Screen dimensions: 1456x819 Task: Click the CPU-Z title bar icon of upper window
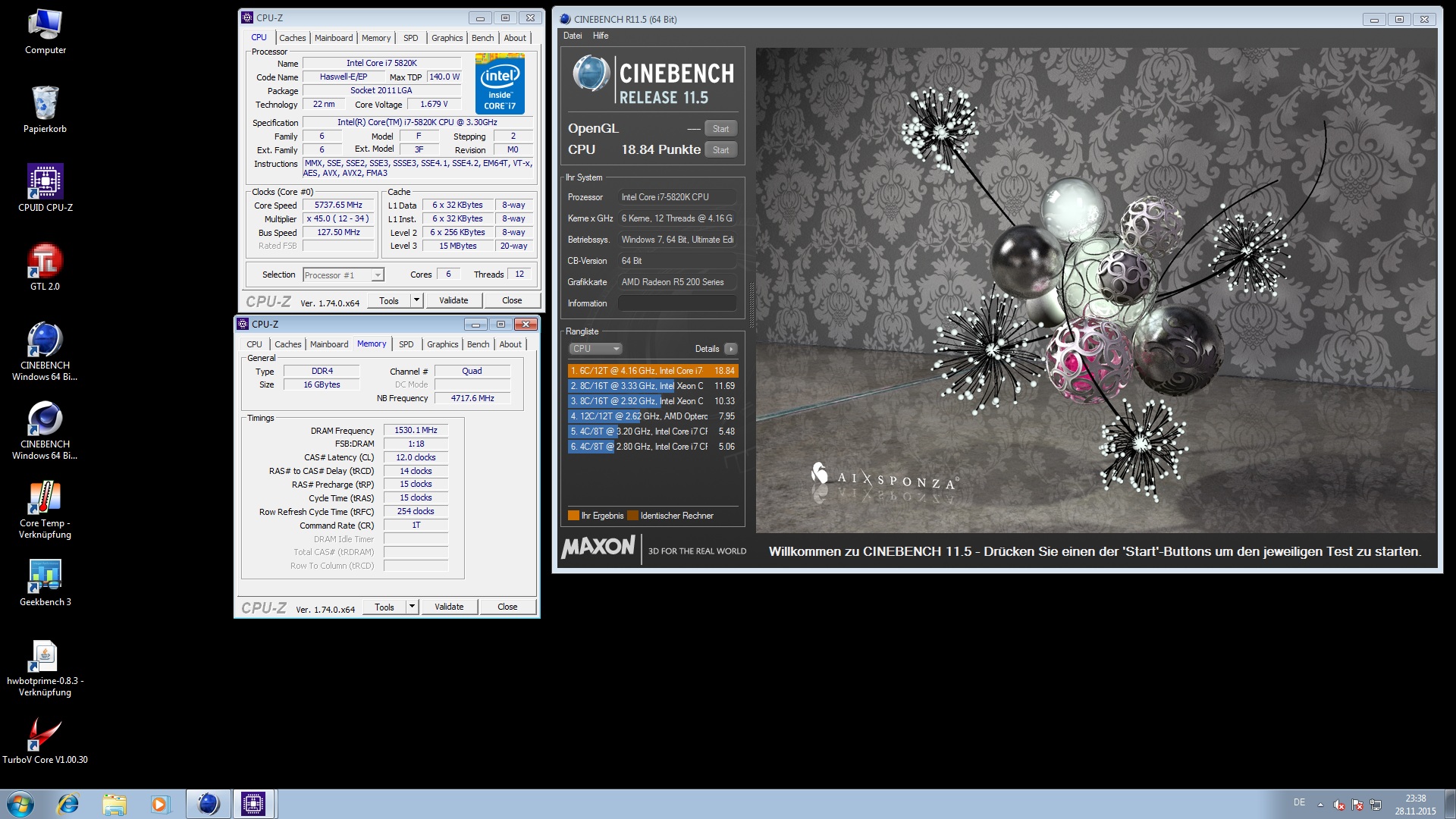[246, 17]
